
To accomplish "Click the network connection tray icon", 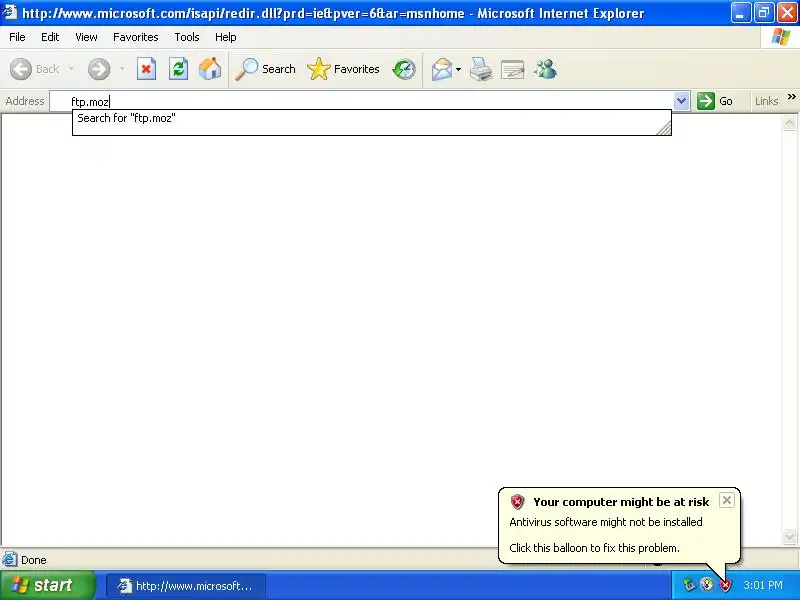I will tap(689, 585).
